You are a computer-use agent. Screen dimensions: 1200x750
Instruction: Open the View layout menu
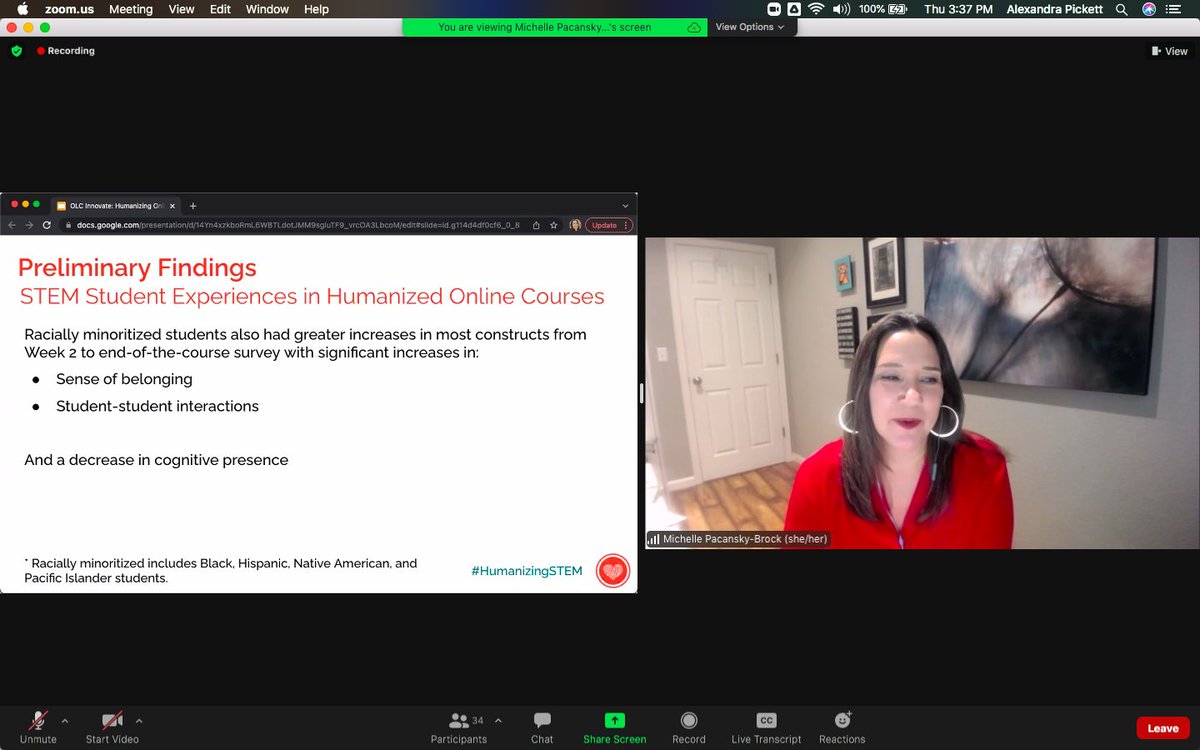tap(1169, 51)
